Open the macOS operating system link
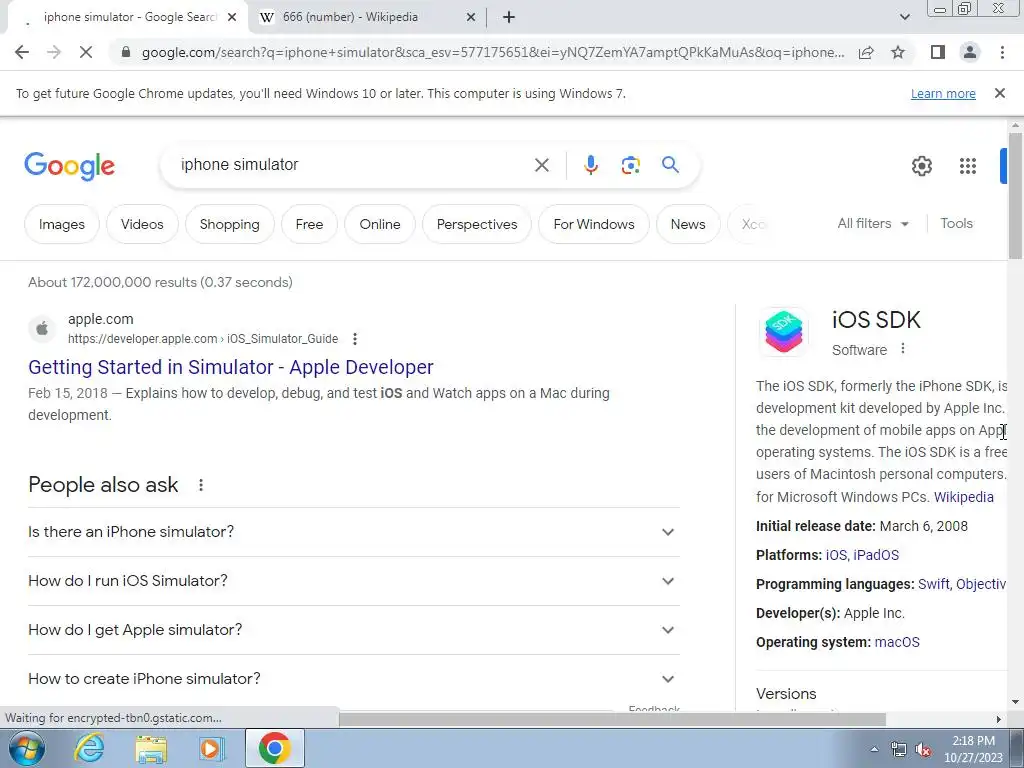This screenshot has width=1024, height=768. tap(897, 642)
